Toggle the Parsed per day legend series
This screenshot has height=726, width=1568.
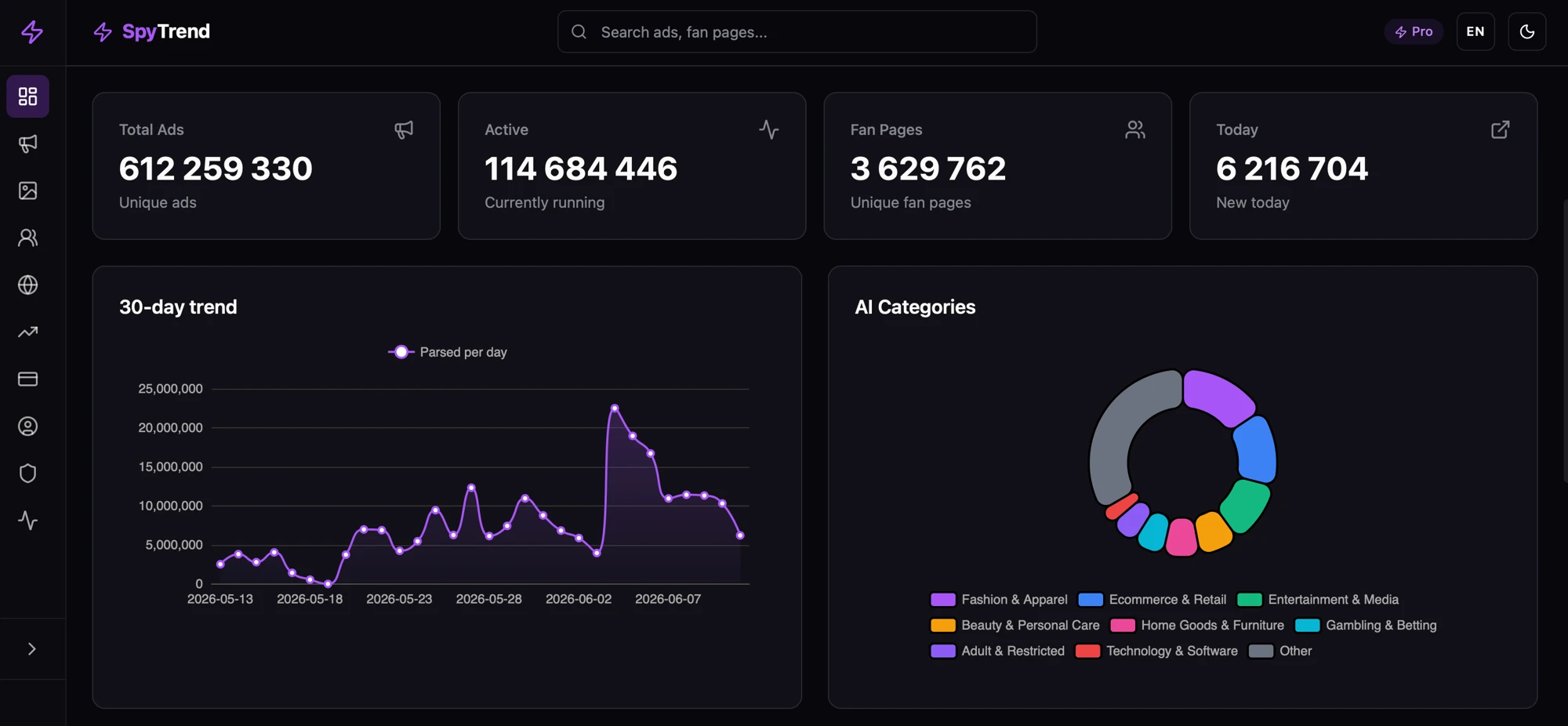(x=448, y=352)
